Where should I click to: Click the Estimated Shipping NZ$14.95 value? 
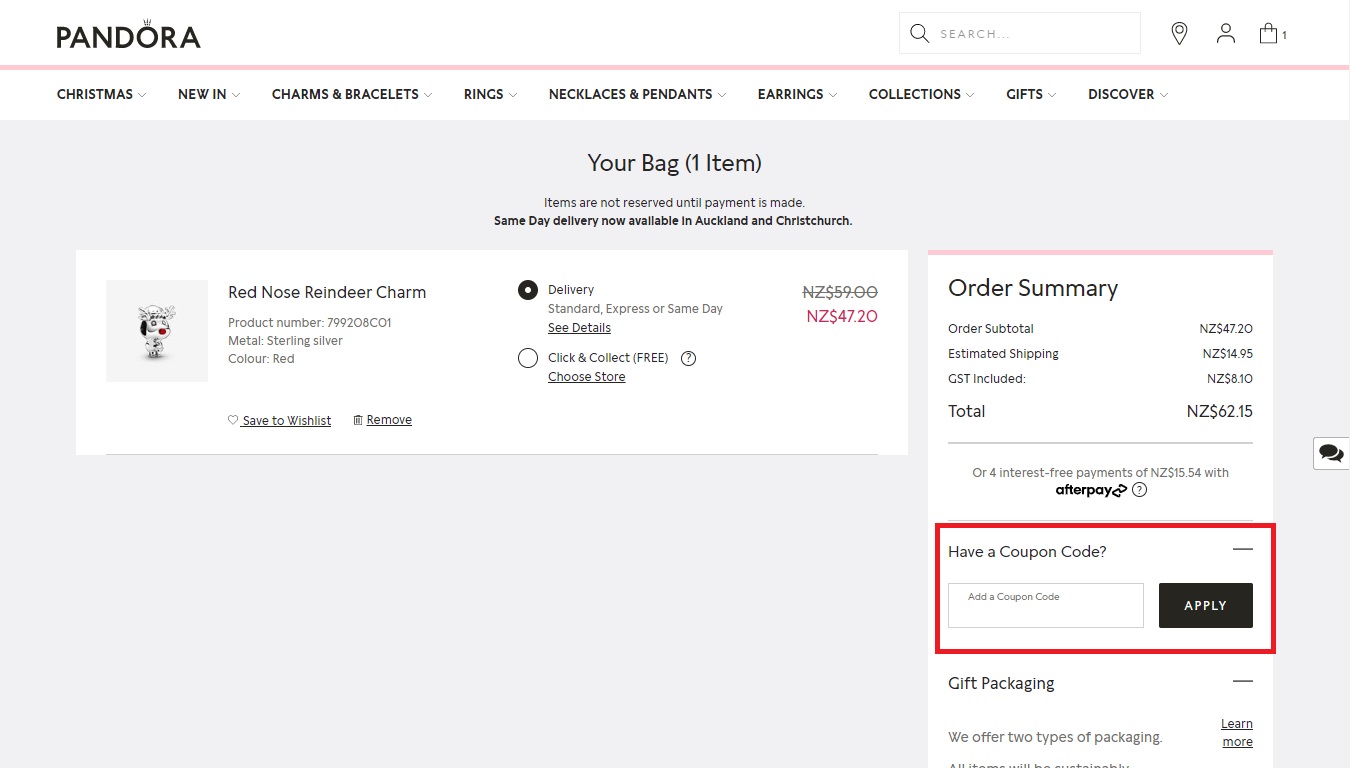(1227, 354)
